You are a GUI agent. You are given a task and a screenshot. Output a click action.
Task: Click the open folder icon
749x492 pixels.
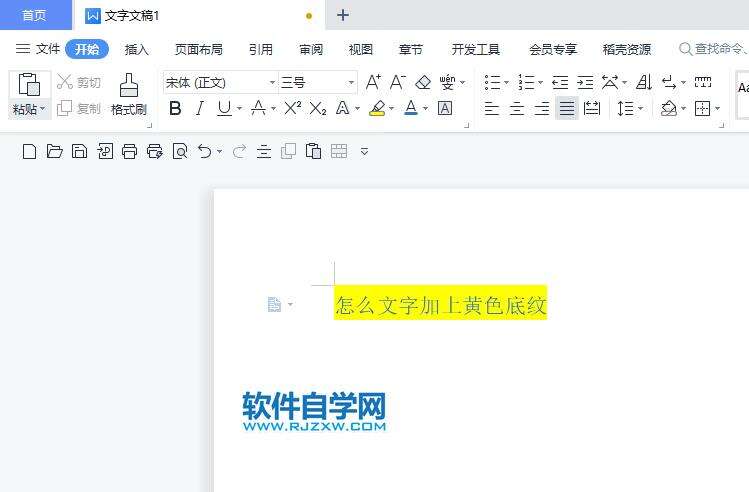(x=54, y=151)
